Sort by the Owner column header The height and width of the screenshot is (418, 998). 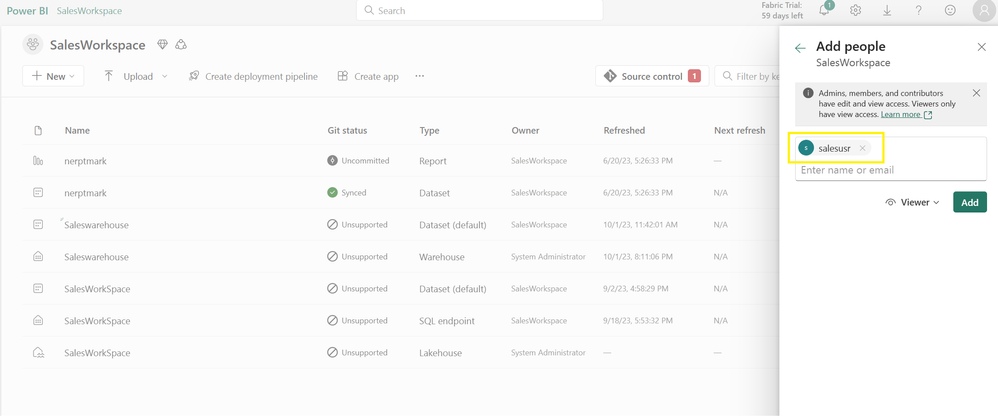coord(525,130)
